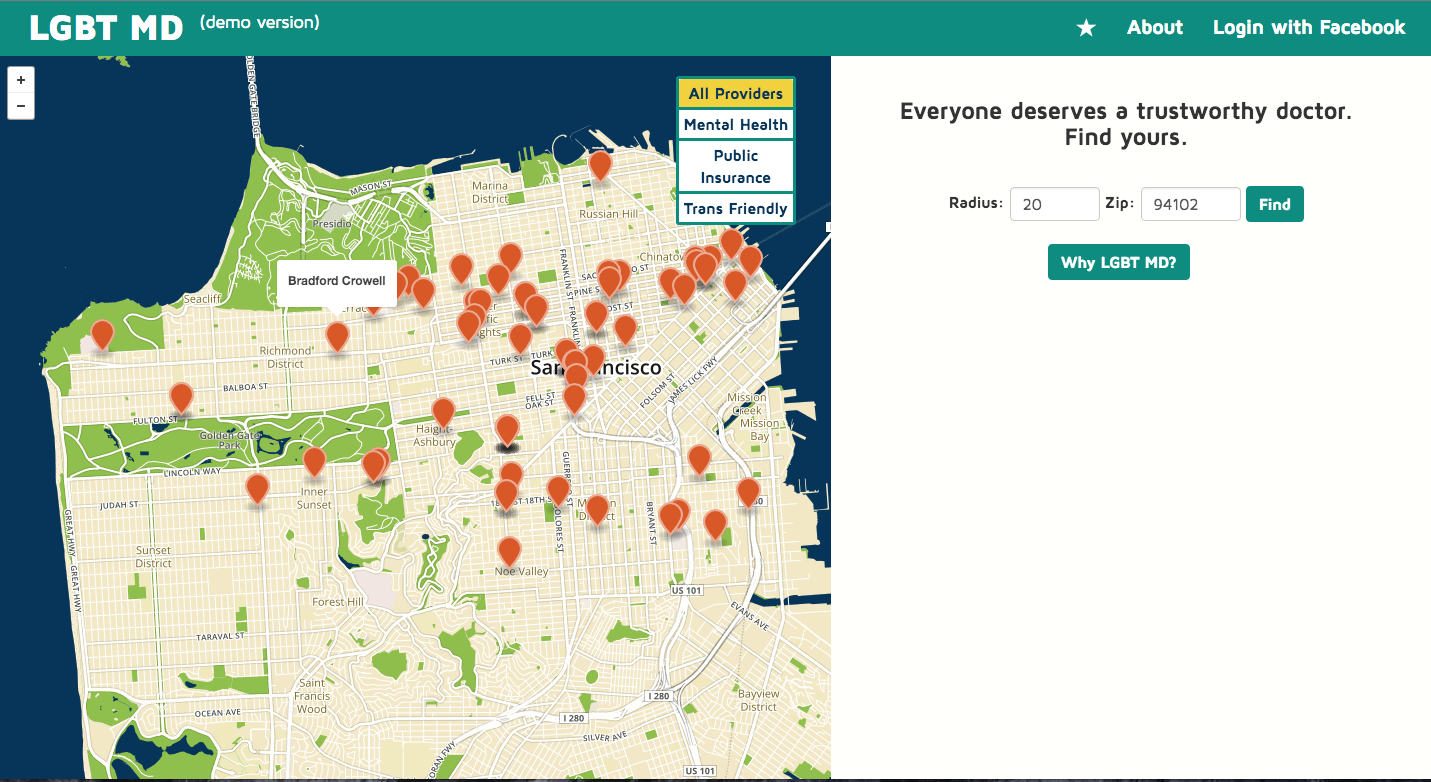Select the marker over the Guerrero St label
This screenshot has width=1431, height=782.
pyautogui.click(x=558, y=491)
